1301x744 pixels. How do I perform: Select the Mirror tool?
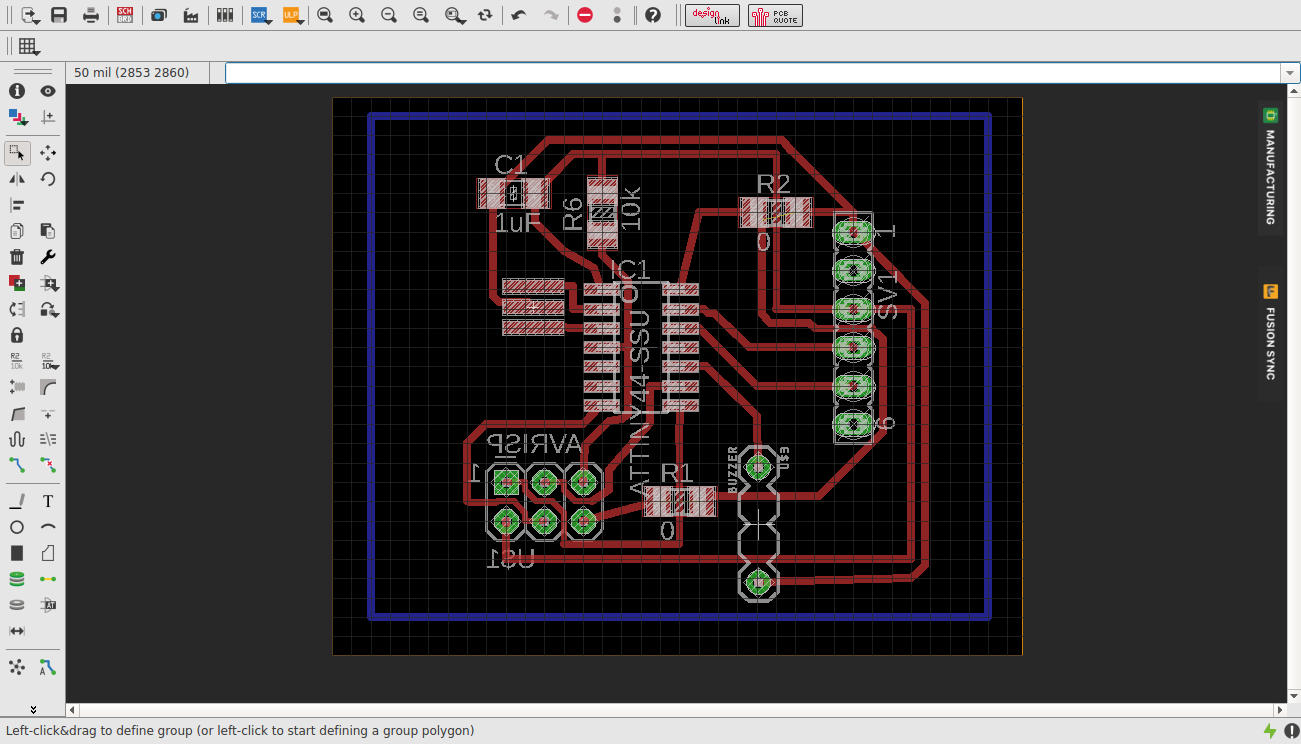click(16, 178)
